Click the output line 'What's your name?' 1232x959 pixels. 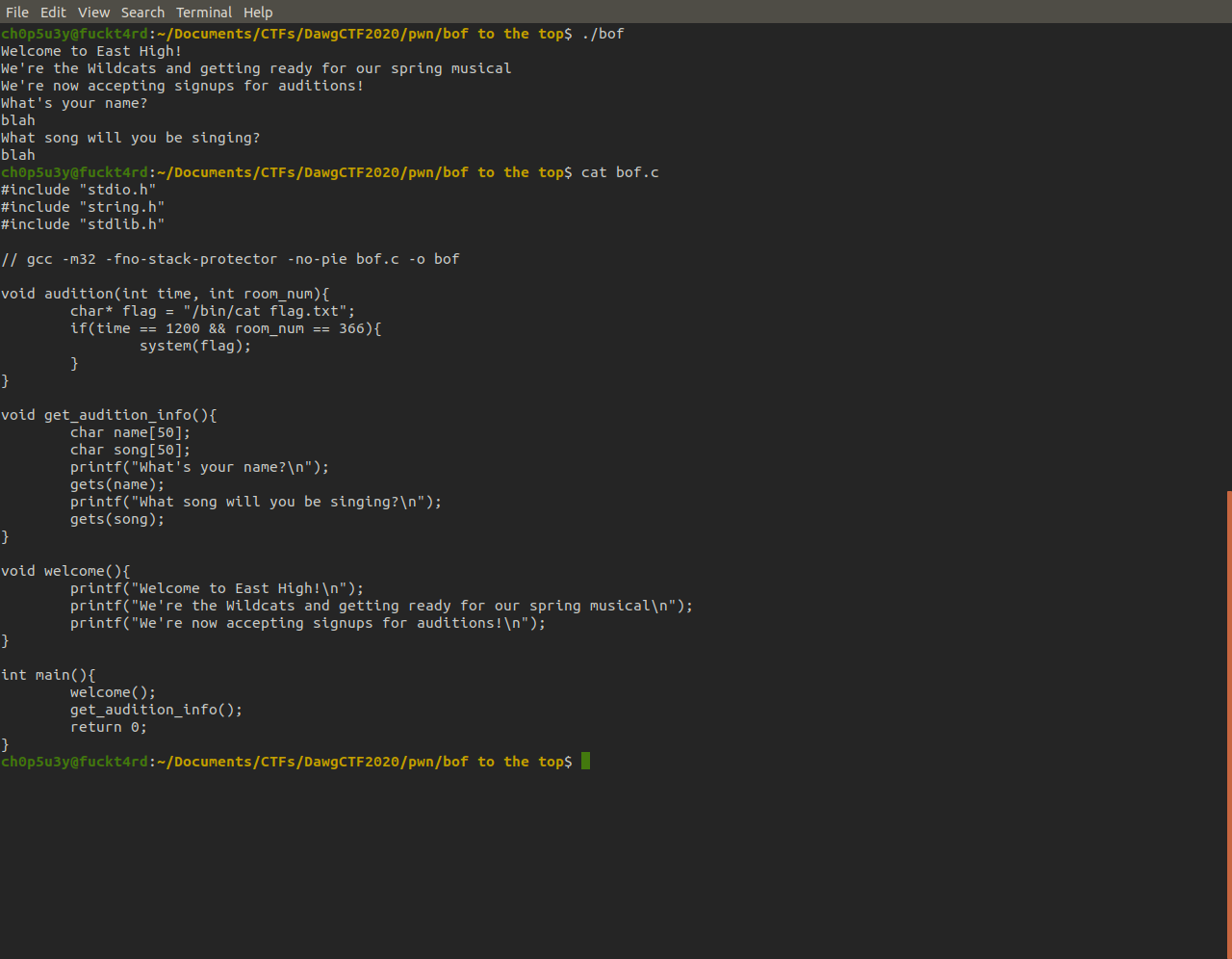pyautogui.click(x=74, y=103)
